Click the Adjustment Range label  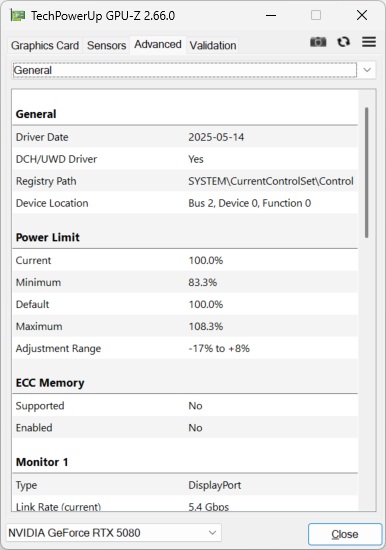pos(58,349)
